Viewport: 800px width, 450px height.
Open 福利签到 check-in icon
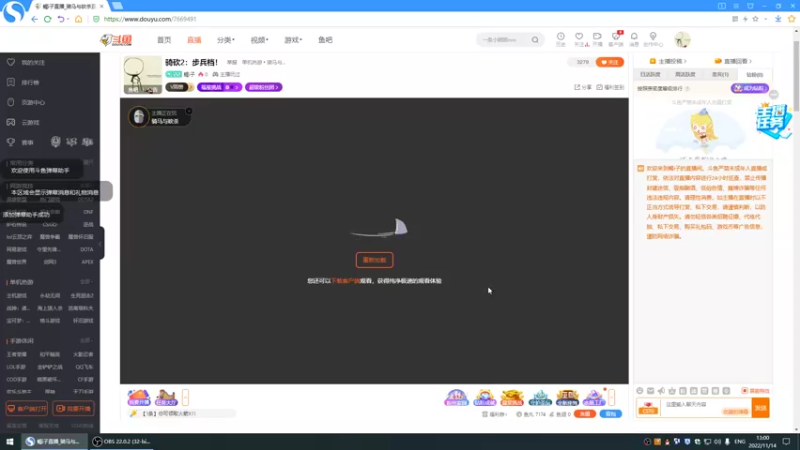[610, 87]
